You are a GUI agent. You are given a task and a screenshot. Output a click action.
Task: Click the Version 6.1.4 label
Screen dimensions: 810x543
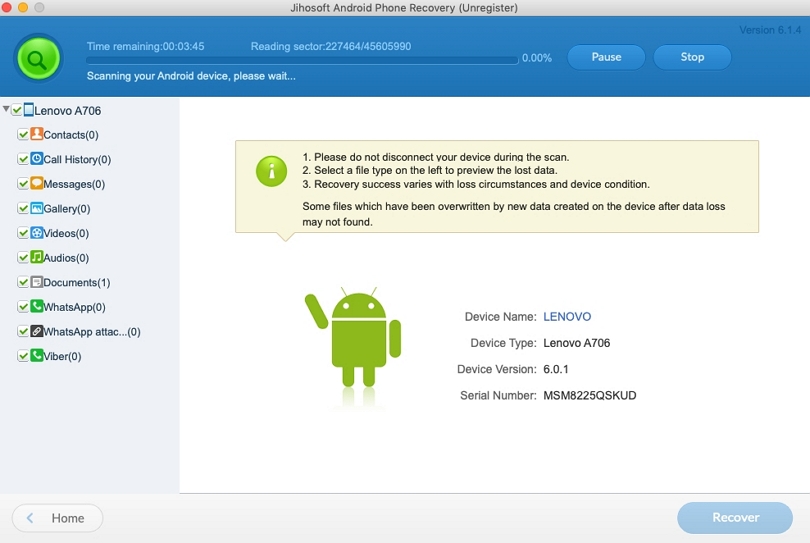[770, 30]
